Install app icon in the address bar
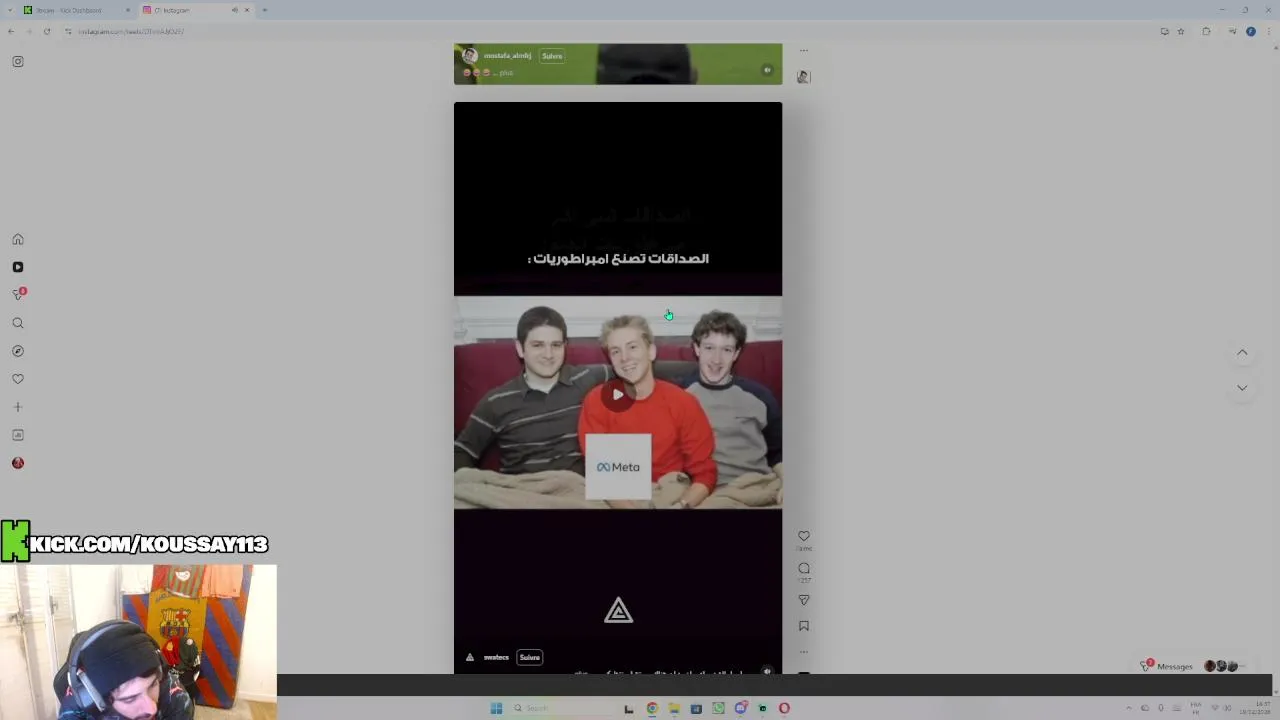The image size is (1280, 720). [x=1164, y=31]
